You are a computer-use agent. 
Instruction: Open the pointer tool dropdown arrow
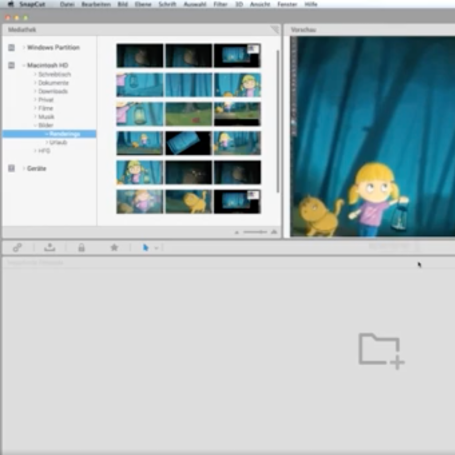156,248
